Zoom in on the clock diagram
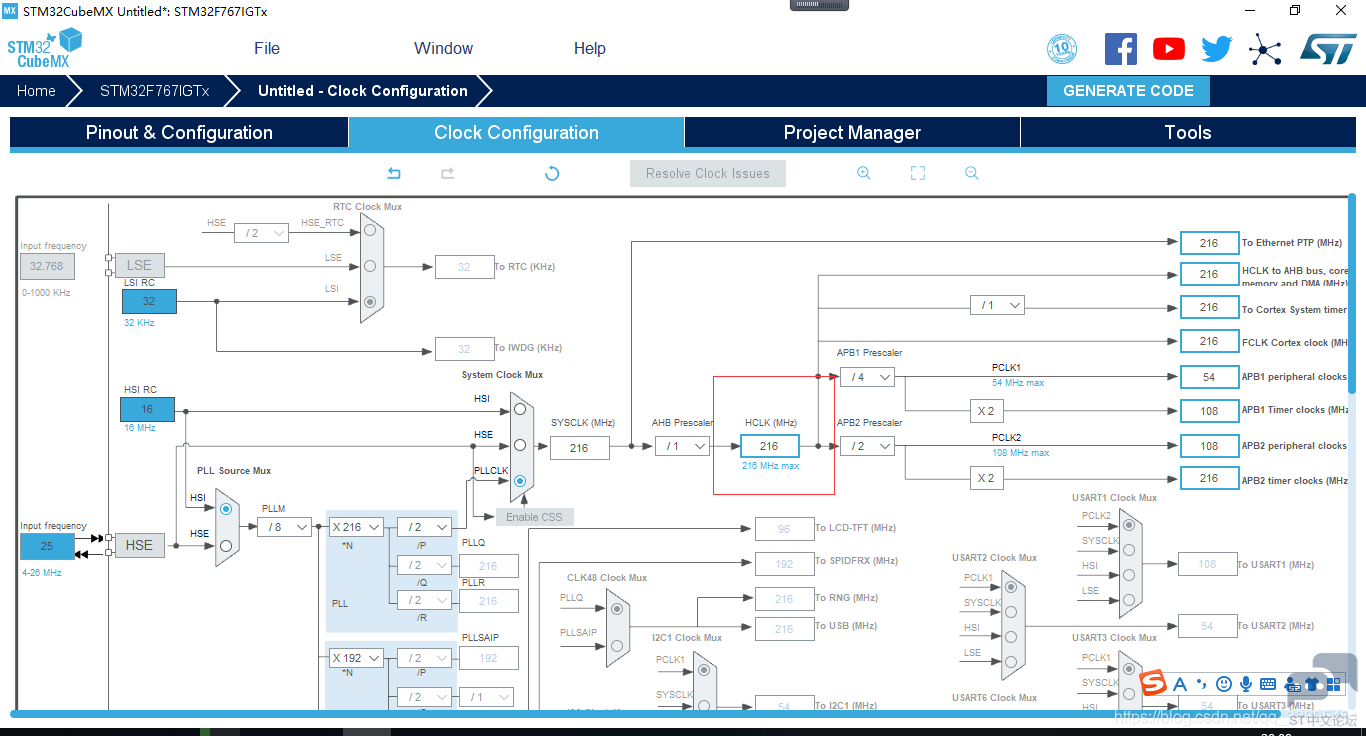The height and width of the screenshot is (736, 1366). click(864, 173)
